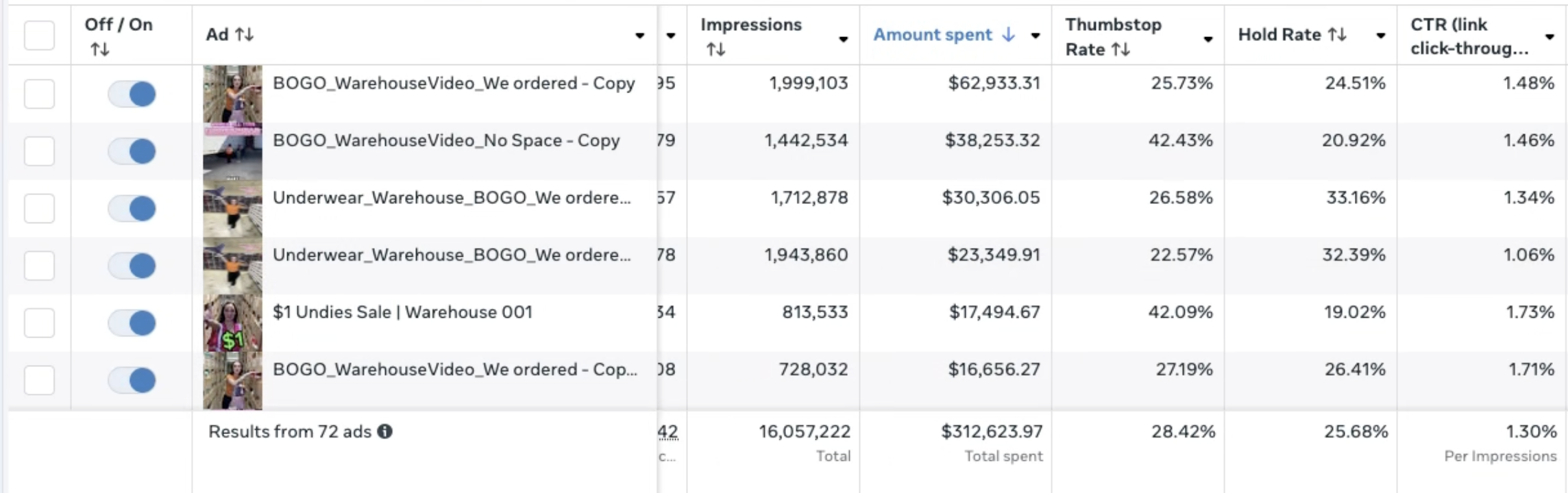Click the $1 Undies Sale ad thumbnail
This screenshot has height=493, width=1568.
[x=232, y=323]
